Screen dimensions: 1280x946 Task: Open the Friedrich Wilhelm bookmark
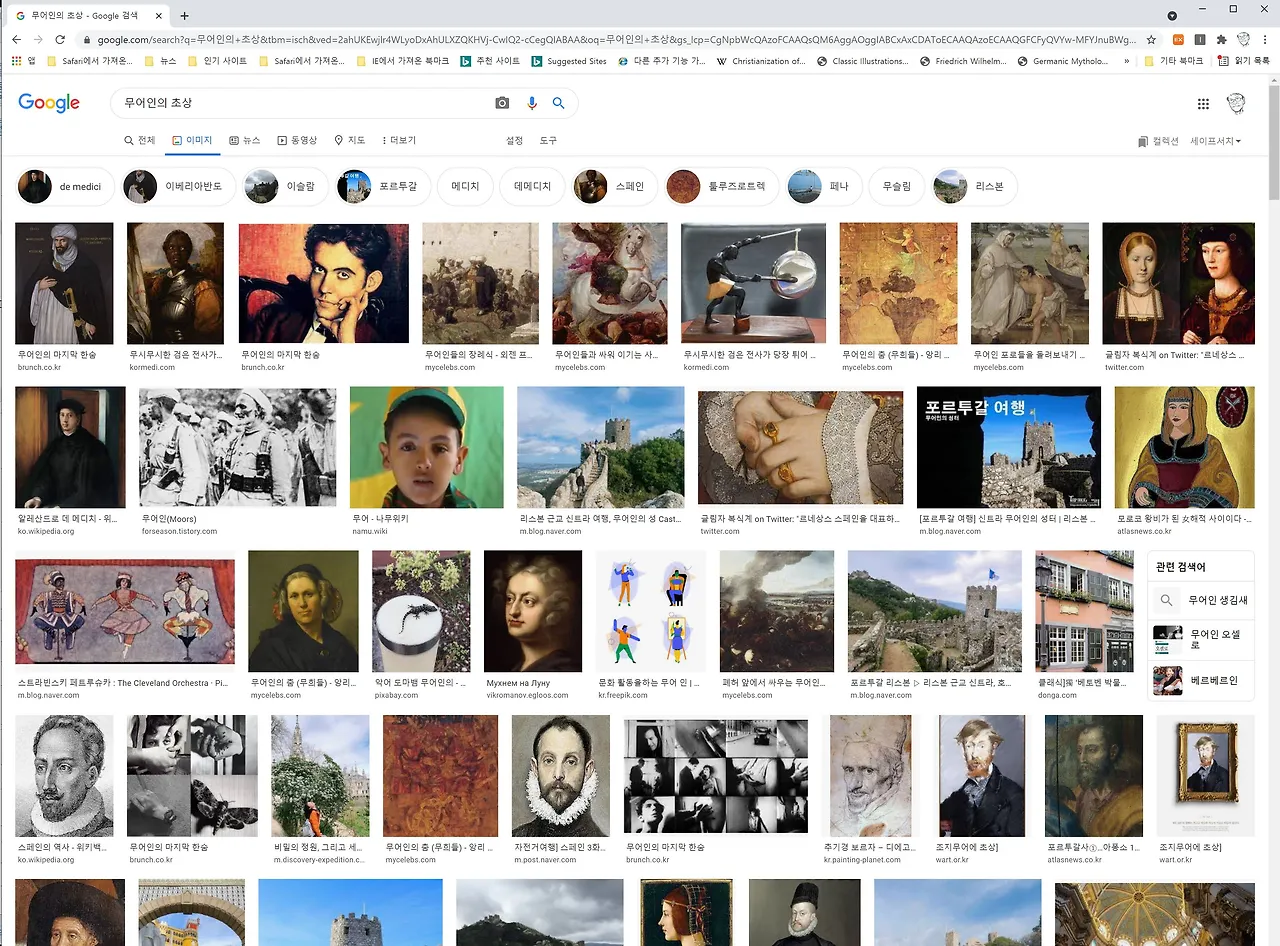[962, 61]
